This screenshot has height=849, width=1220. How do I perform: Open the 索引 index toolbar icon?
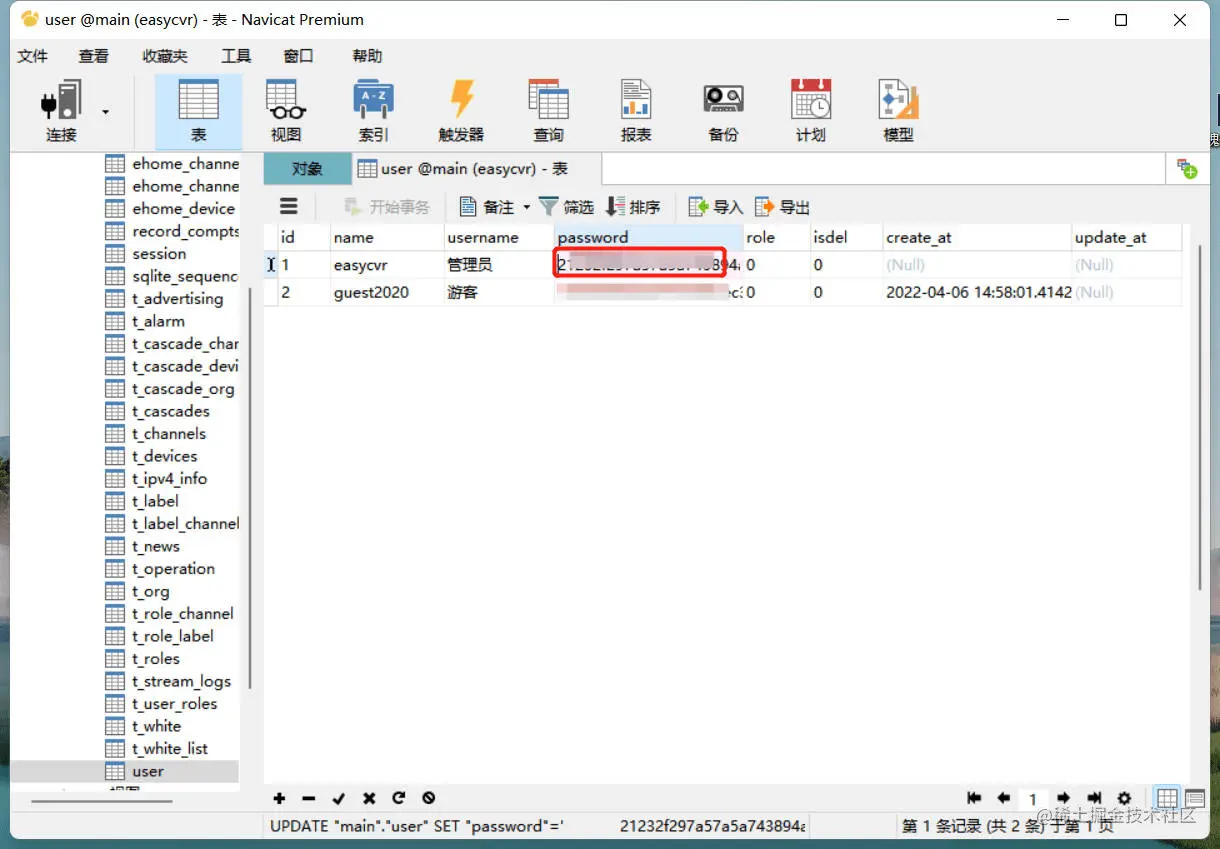[x=373, y=111]
